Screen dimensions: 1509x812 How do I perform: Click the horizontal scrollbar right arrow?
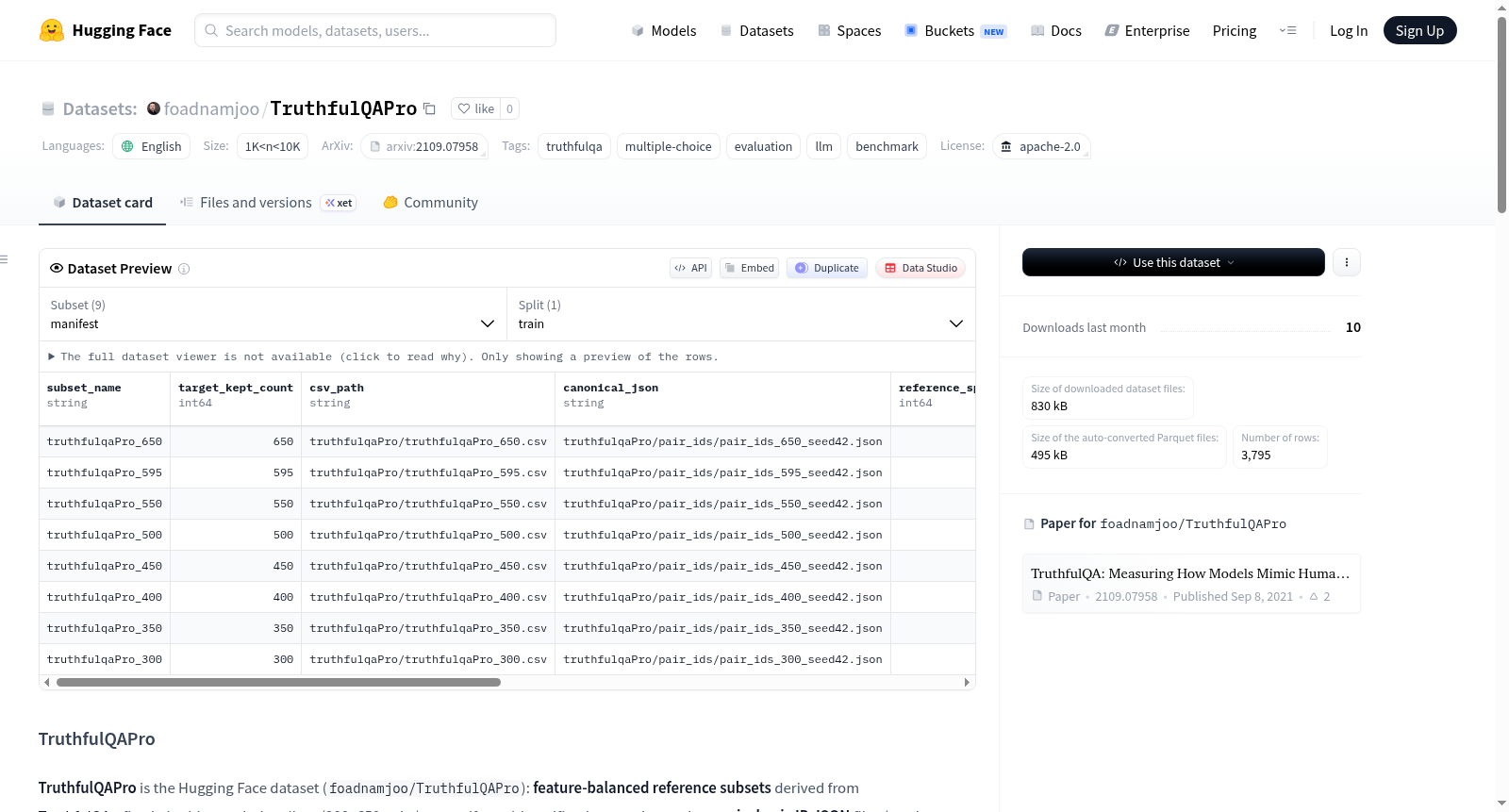(967, 682)
